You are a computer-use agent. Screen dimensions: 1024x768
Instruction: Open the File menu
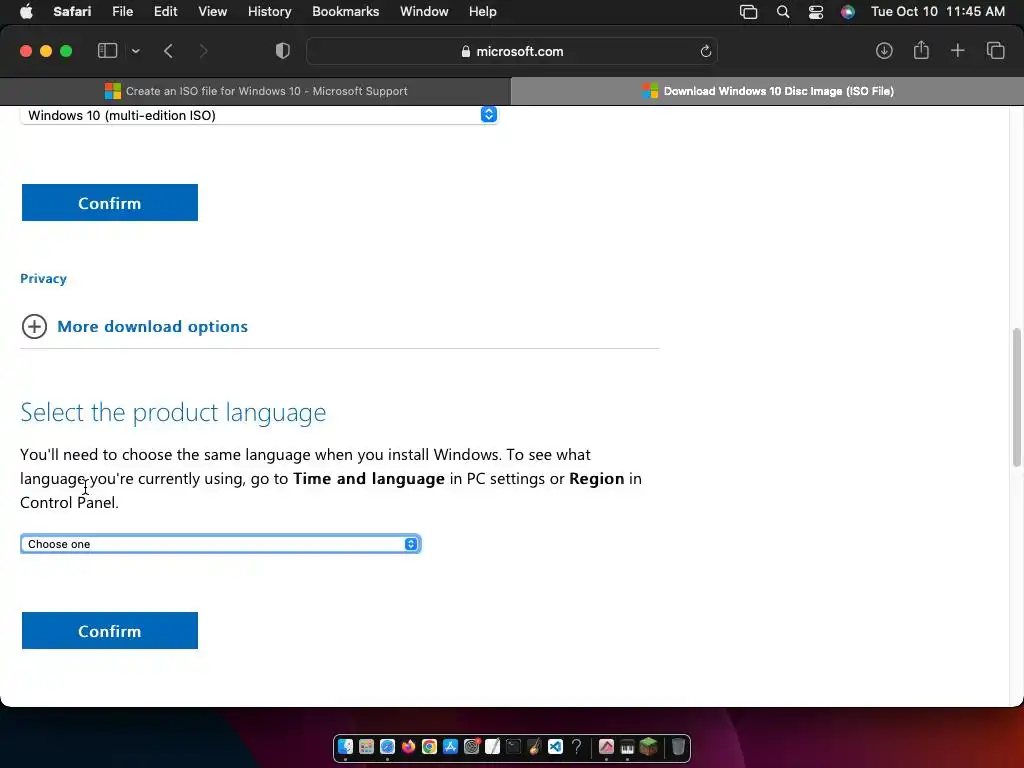(x=122, y=12)
